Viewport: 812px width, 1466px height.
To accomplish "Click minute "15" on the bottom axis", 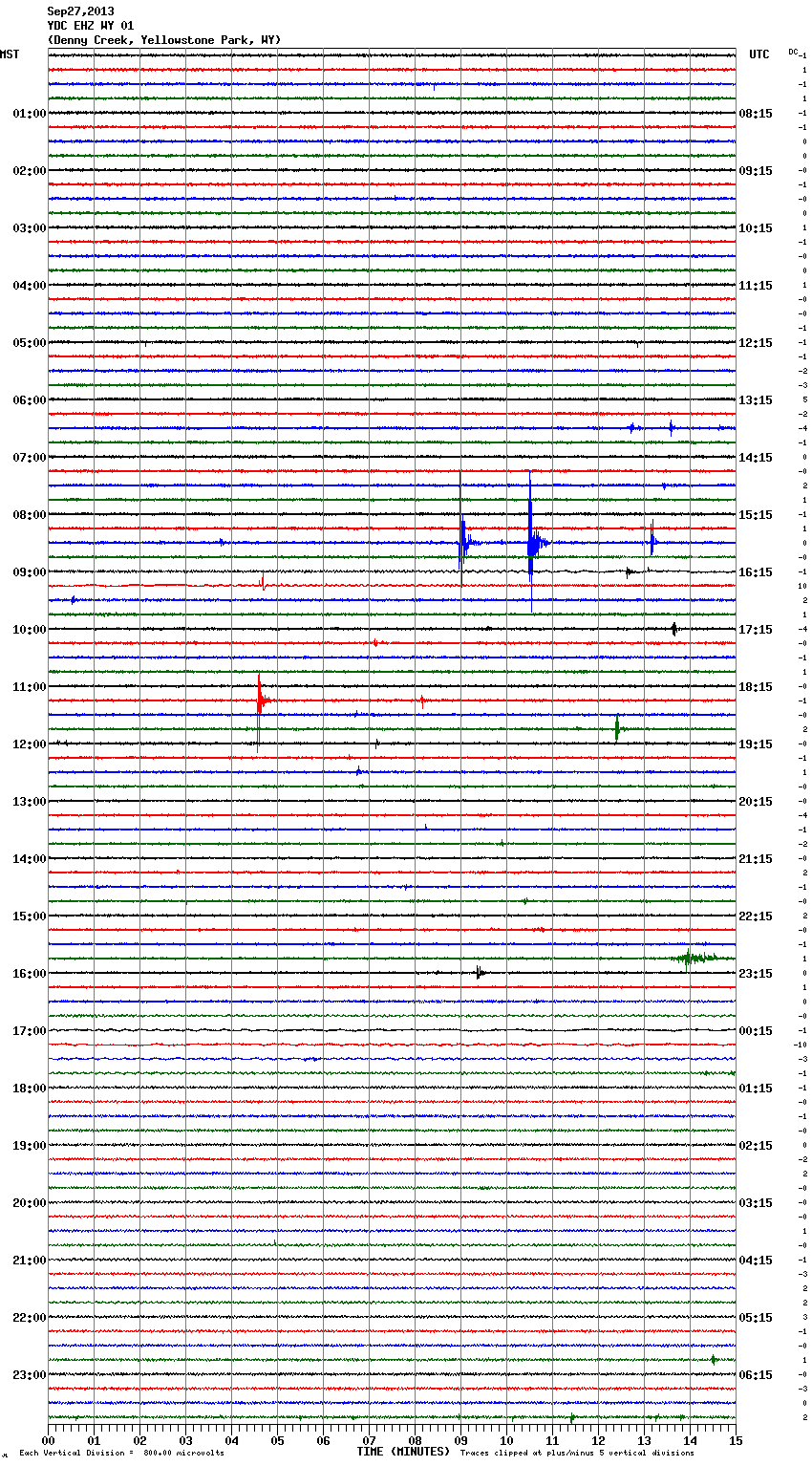I will point(736,1440).
